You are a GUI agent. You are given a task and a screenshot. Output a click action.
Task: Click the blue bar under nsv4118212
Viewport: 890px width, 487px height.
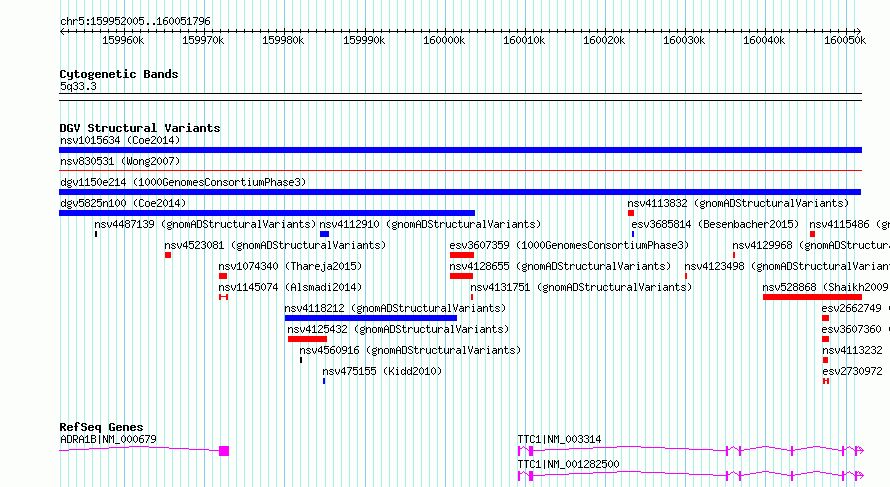(371, 318)
